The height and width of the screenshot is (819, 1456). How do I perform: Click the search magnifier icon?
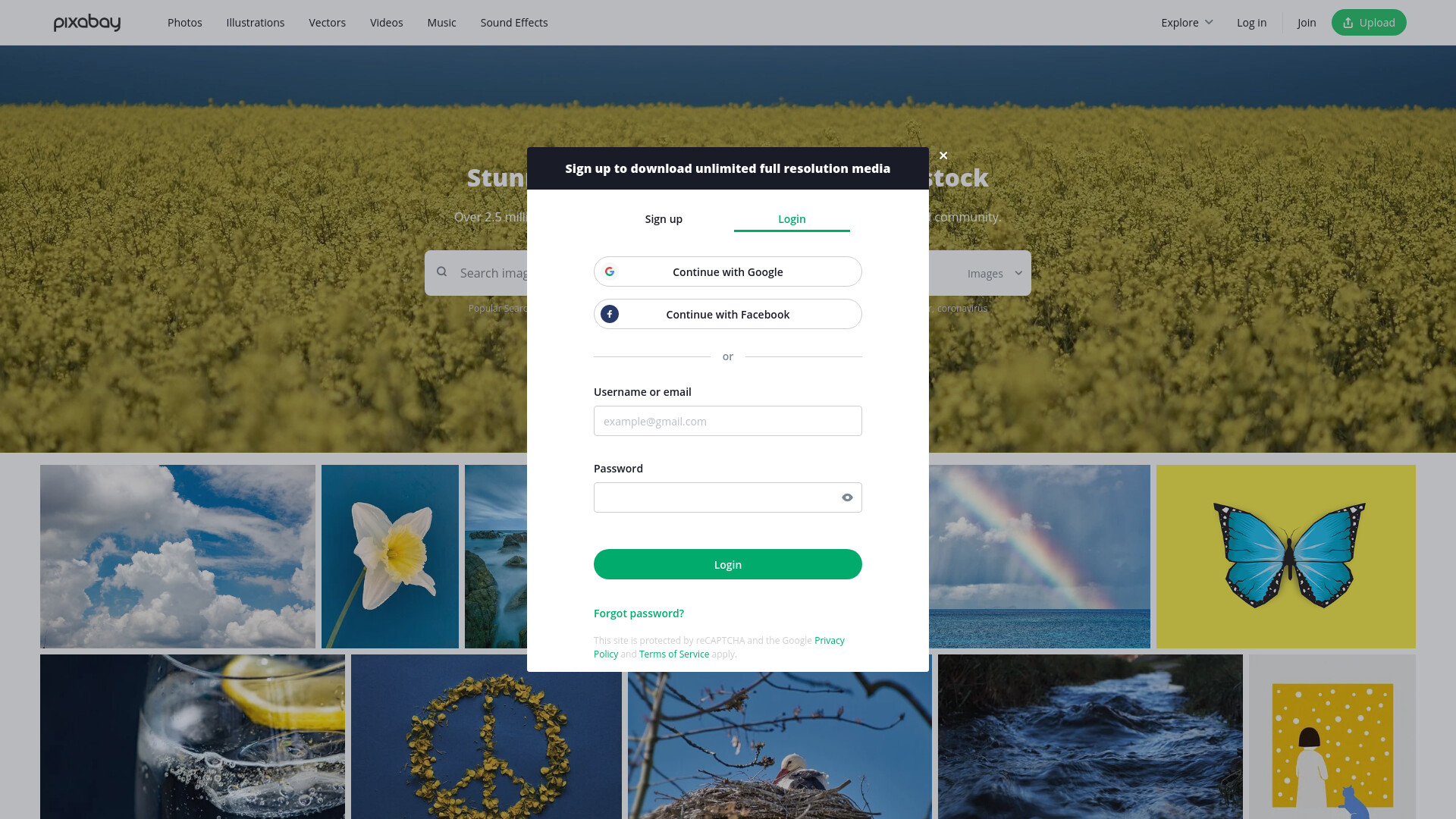click(x=442, y=272)
